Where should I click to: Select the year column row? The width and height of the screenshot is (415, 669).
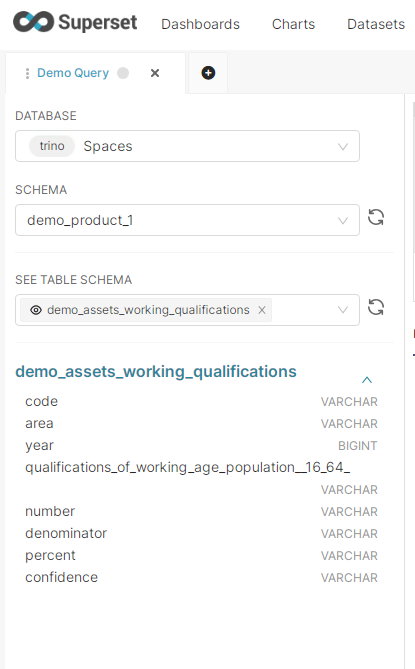[201, 445]
